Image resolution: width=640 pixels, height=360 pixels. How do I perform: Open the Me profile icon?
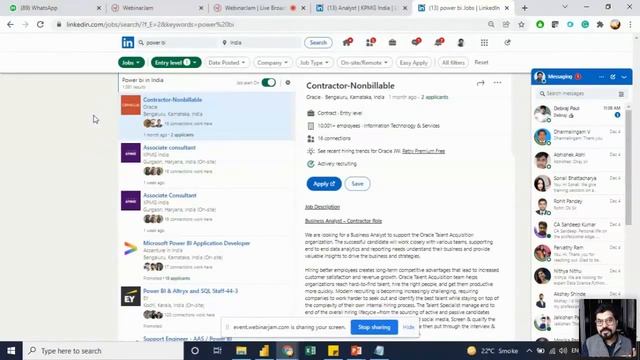(461, 42)
